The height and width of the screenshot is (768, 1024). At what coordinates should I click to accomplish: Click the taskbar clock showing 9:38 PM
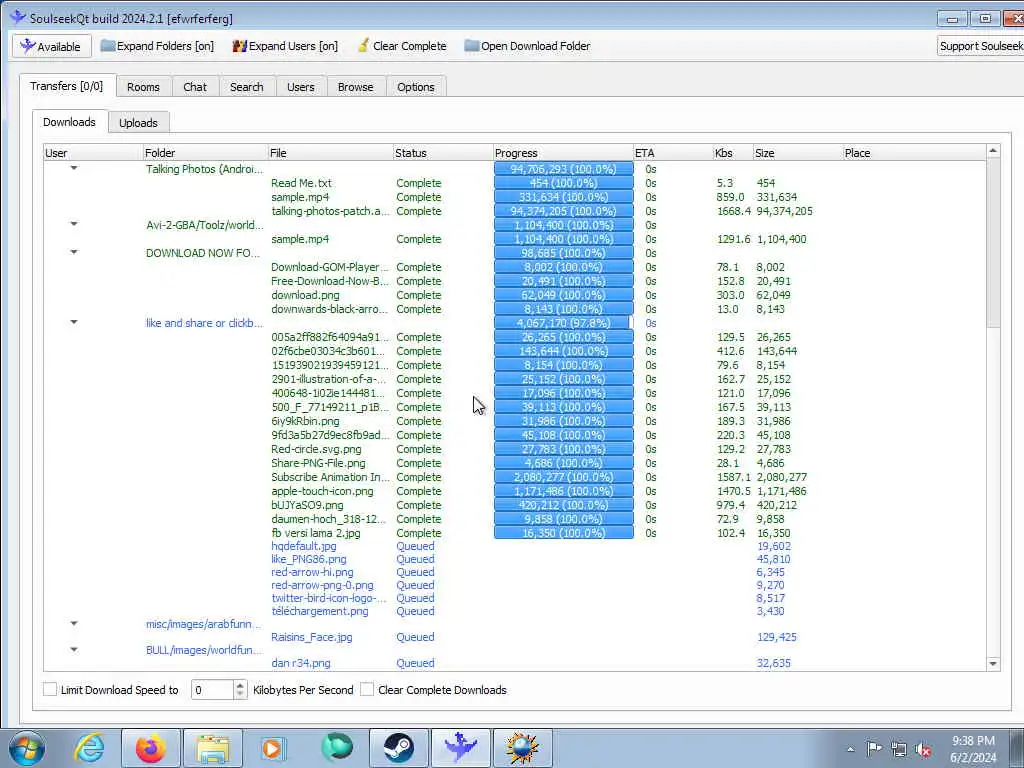pos(973,749)
